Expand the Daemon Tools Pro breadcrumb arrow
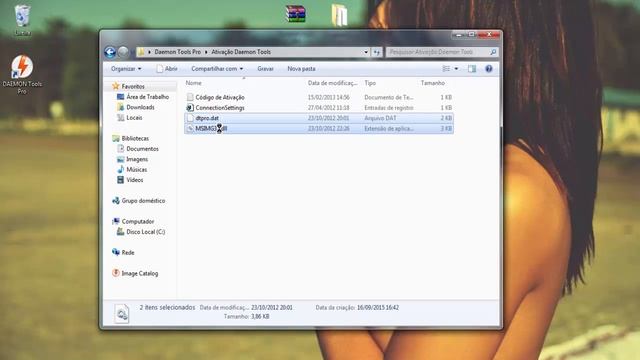 click(x=206, y=52)
